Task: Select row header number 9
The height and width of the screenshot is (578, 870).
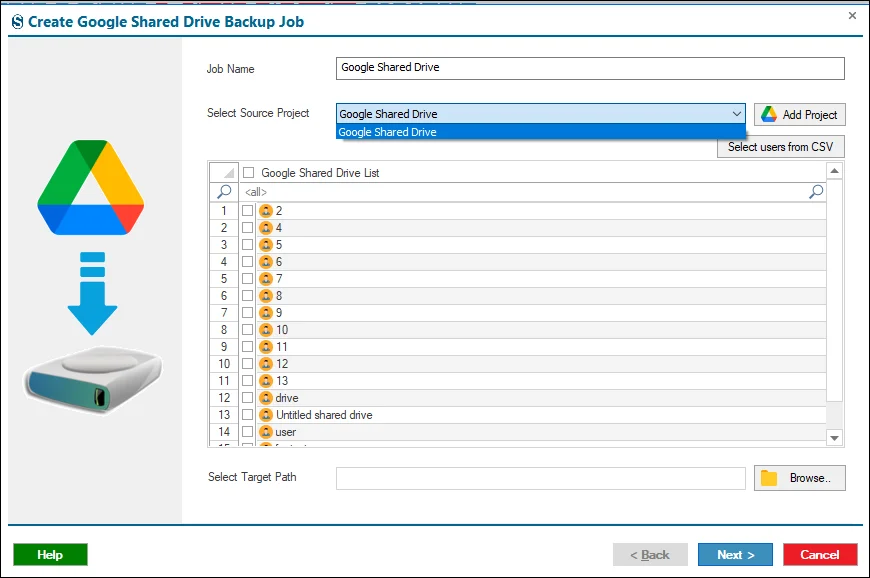Action: click(x=224, y=347)
